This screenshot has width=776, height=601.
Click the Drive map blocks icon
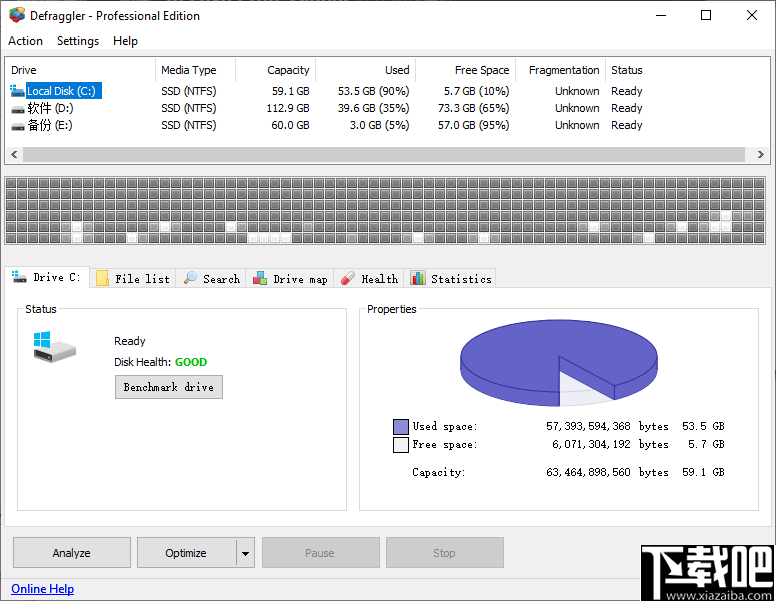(x=260, y=278)
